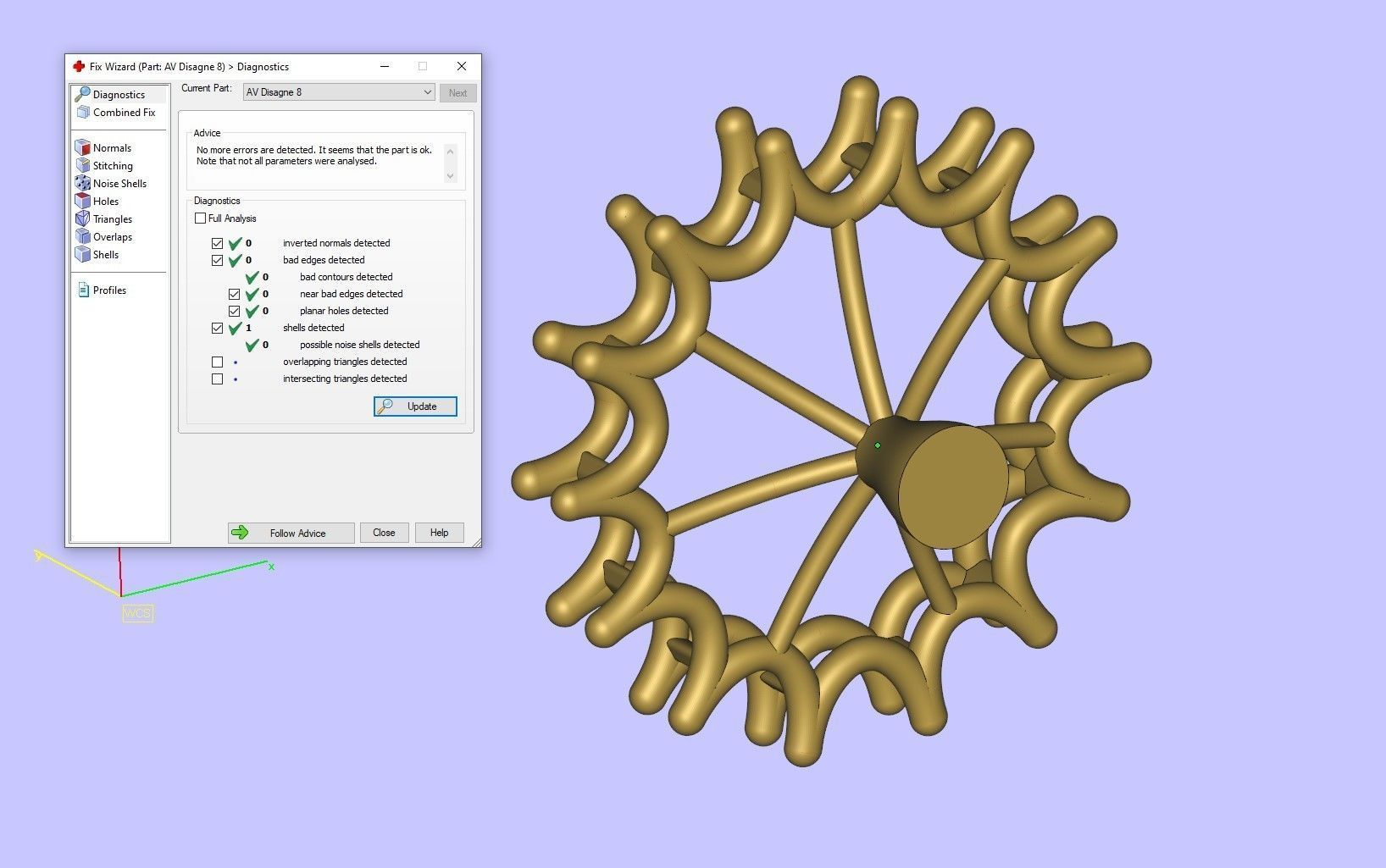Click the magnifier icon on Update button

coord(385,406)
